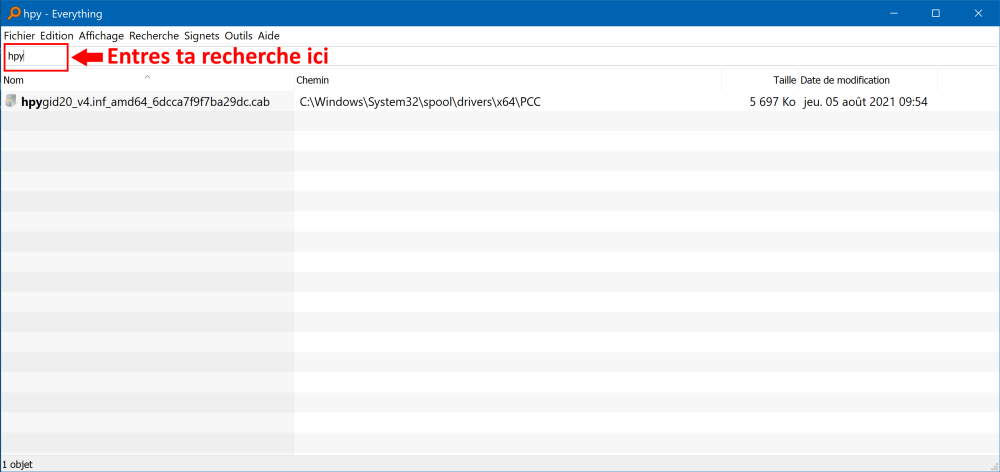Open the Signets menu

tap(202, 36)
